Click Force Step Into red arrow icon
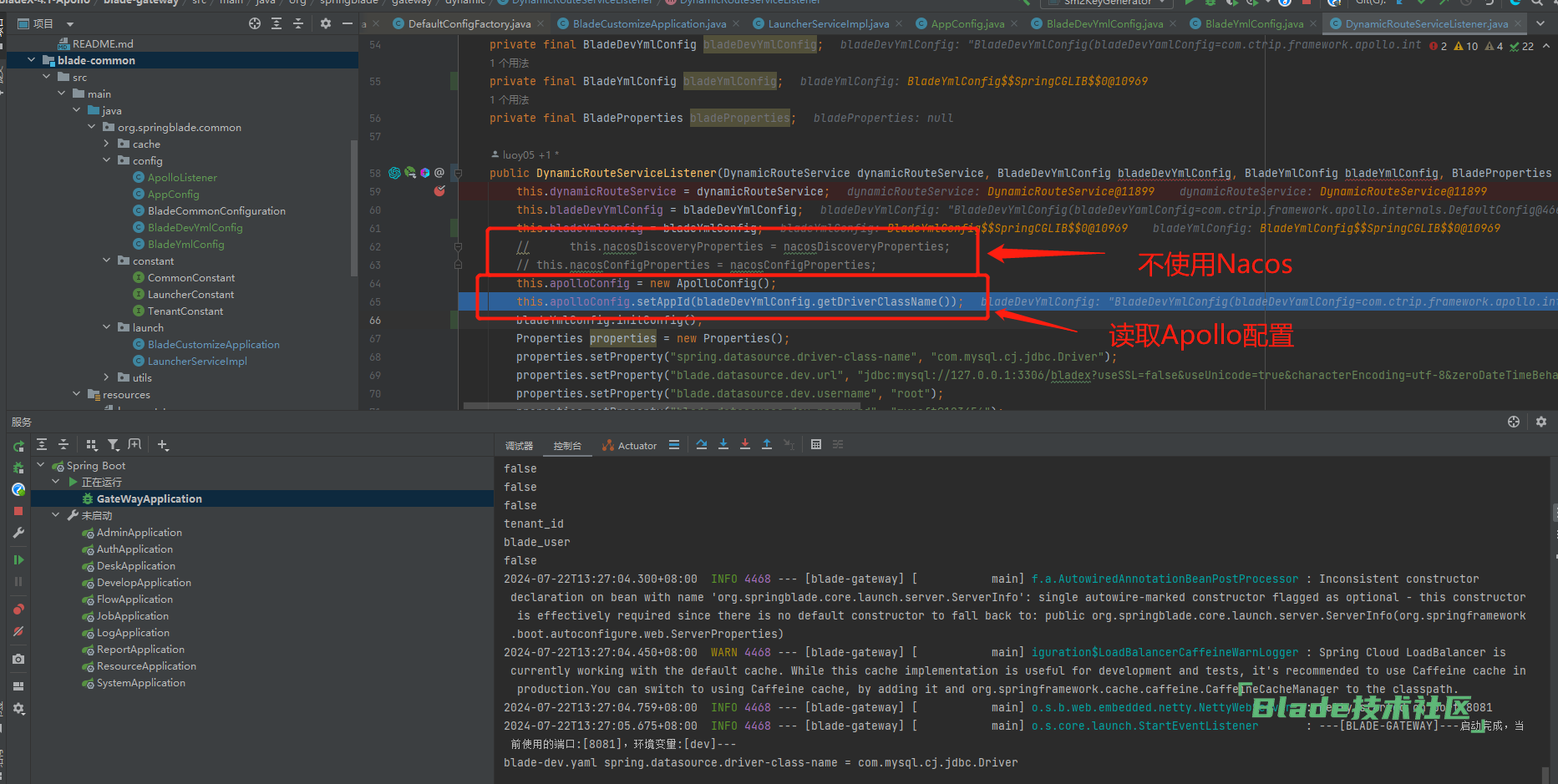 tap(745, 445)
